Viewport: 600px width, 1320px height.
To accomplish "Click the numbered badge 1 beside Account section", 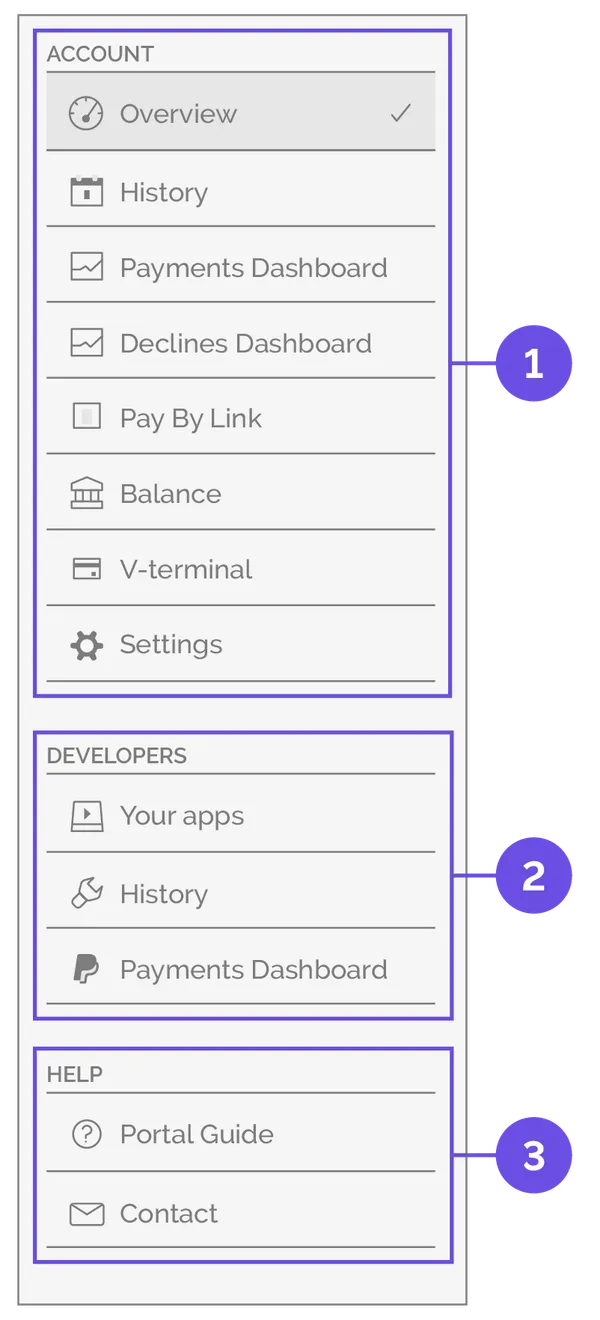I will pos(532,363).
